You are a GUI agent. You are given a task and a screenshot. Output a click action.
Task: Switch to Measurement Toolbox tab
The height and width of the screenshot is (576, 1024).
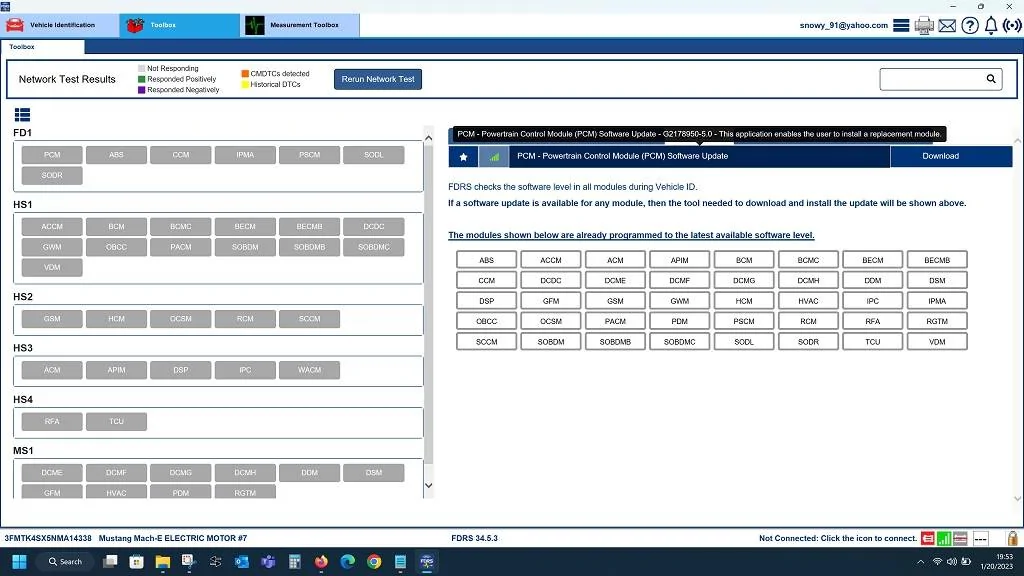pyautogui.click(x=300, y=25)
